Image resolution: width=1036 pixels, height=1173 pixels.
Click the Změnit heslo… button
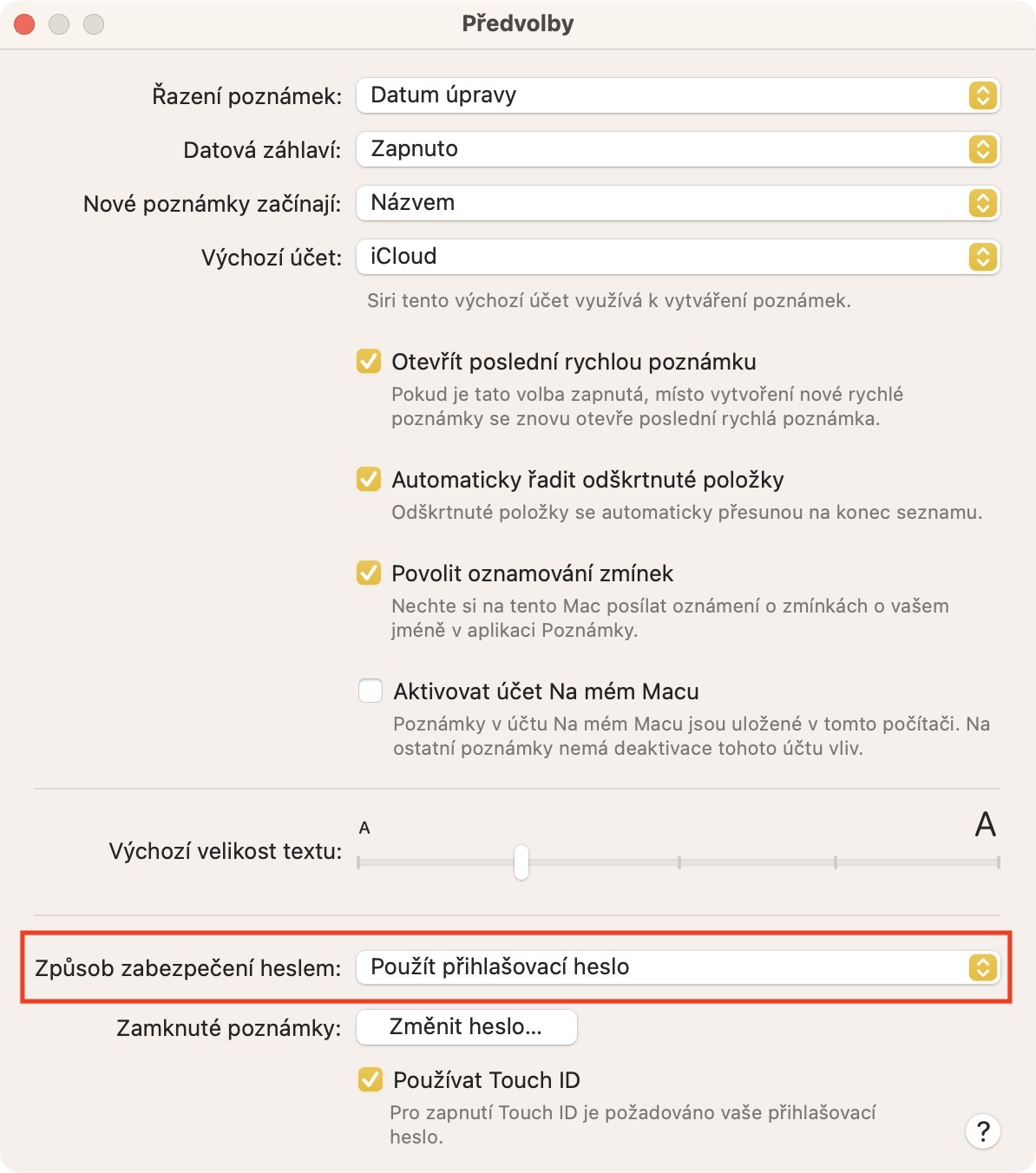(x=466, y=1027)
